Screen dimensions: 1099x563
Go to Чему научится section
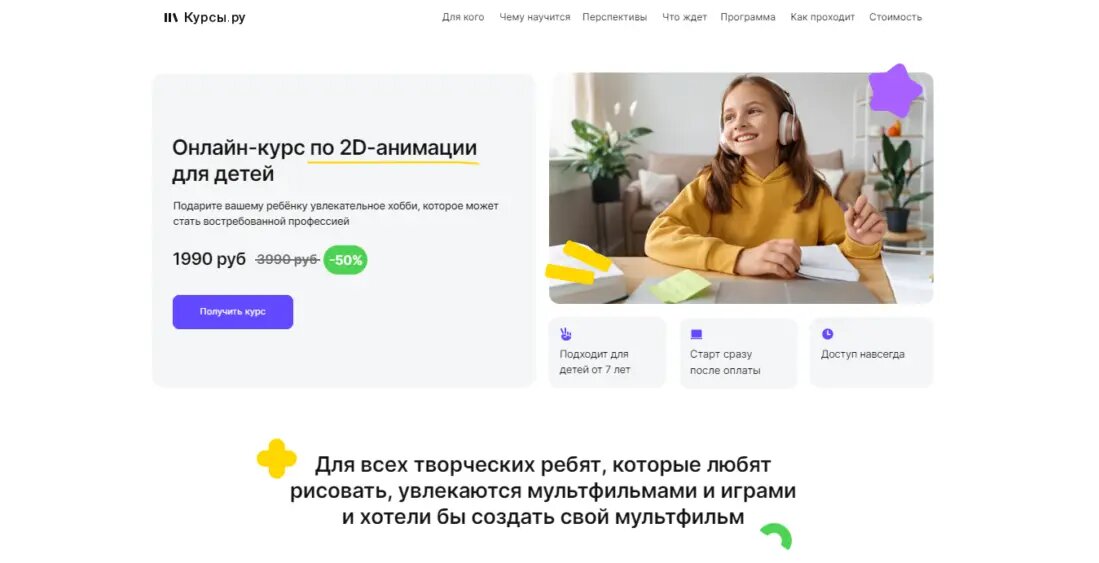[x=534, y=18]
